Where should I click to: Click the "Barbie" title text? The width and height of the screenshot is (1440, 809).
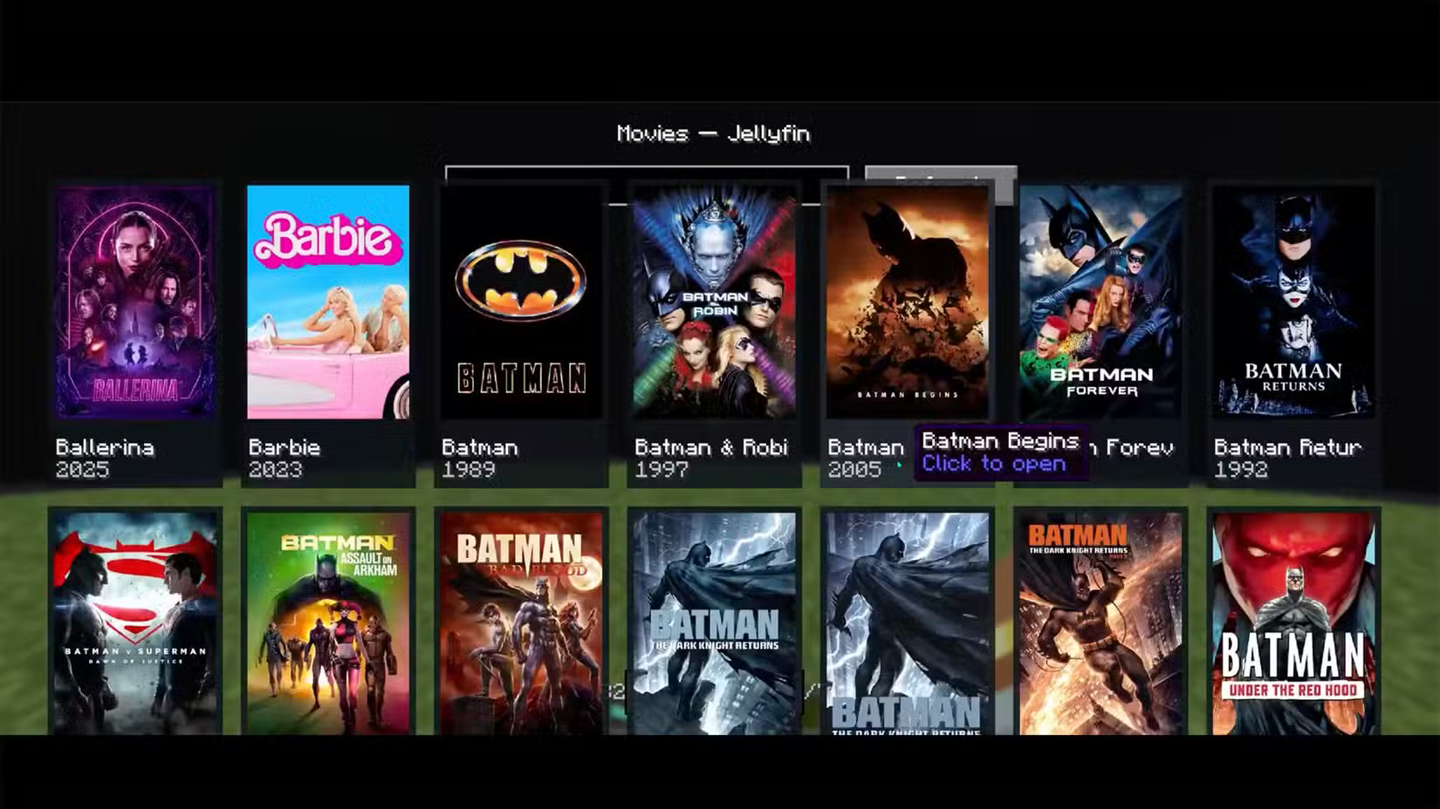tap(284, 447)
